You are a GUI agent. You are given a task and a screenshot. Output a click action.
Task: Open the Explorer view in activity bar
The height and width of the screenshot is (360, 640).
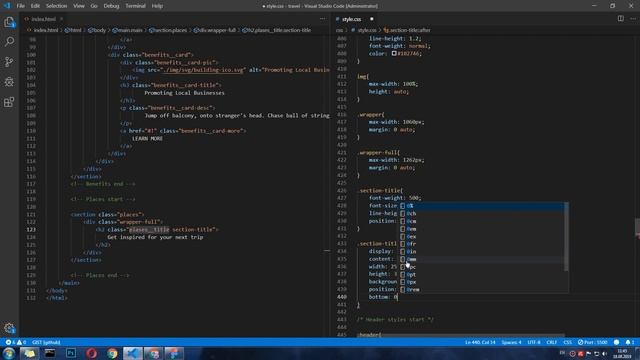tap(9, 22)
